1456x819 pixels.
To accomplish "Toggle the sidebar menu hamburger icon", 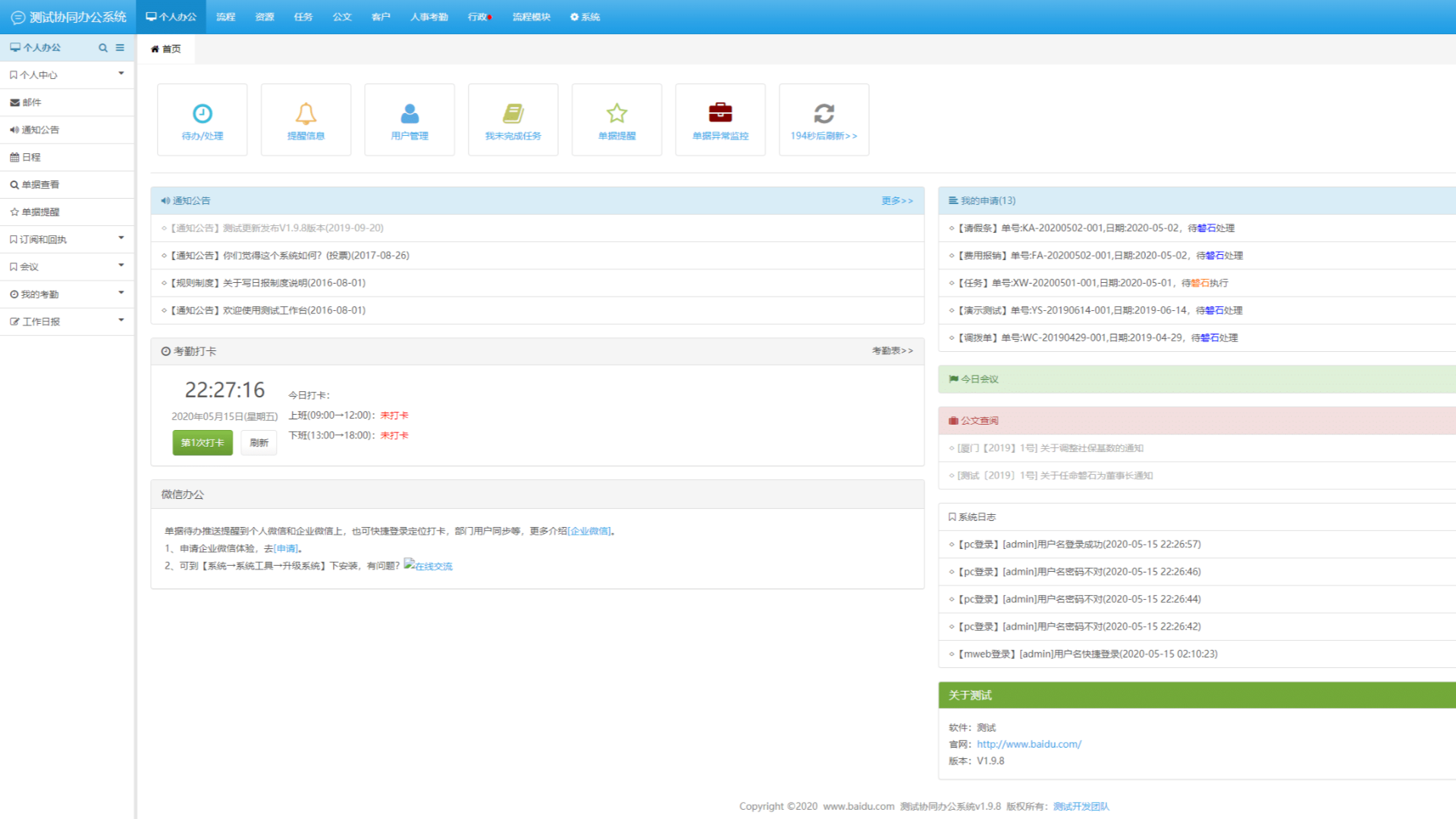I will coord(120,48).
